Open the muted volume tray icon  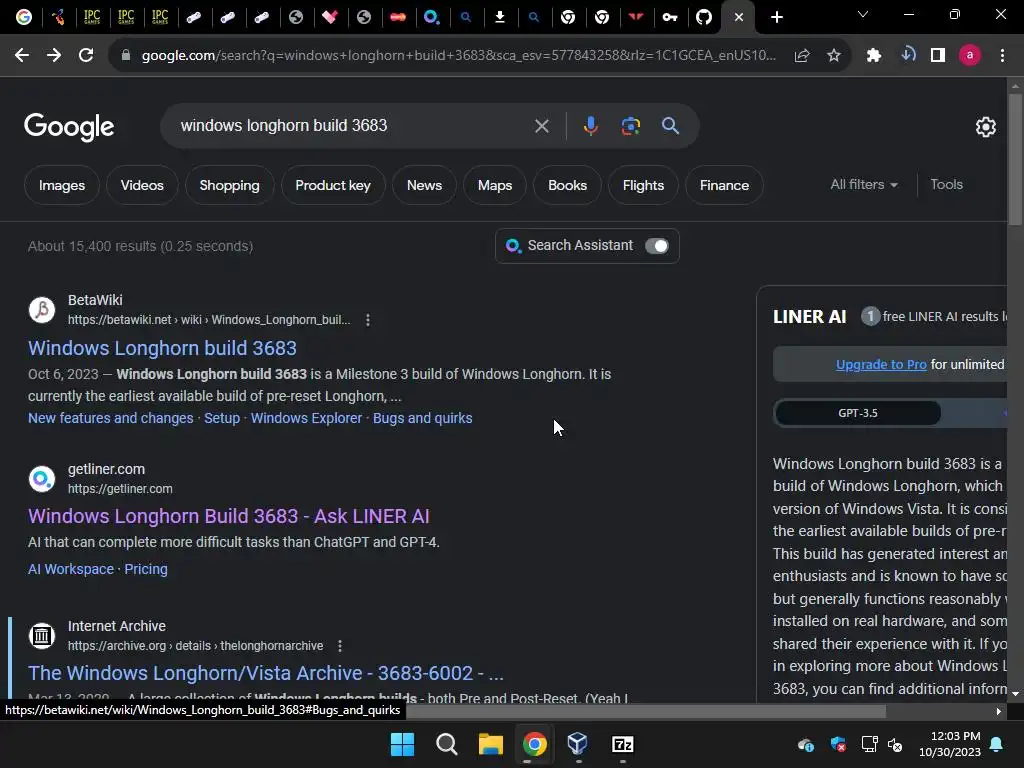tap(895, 744)
